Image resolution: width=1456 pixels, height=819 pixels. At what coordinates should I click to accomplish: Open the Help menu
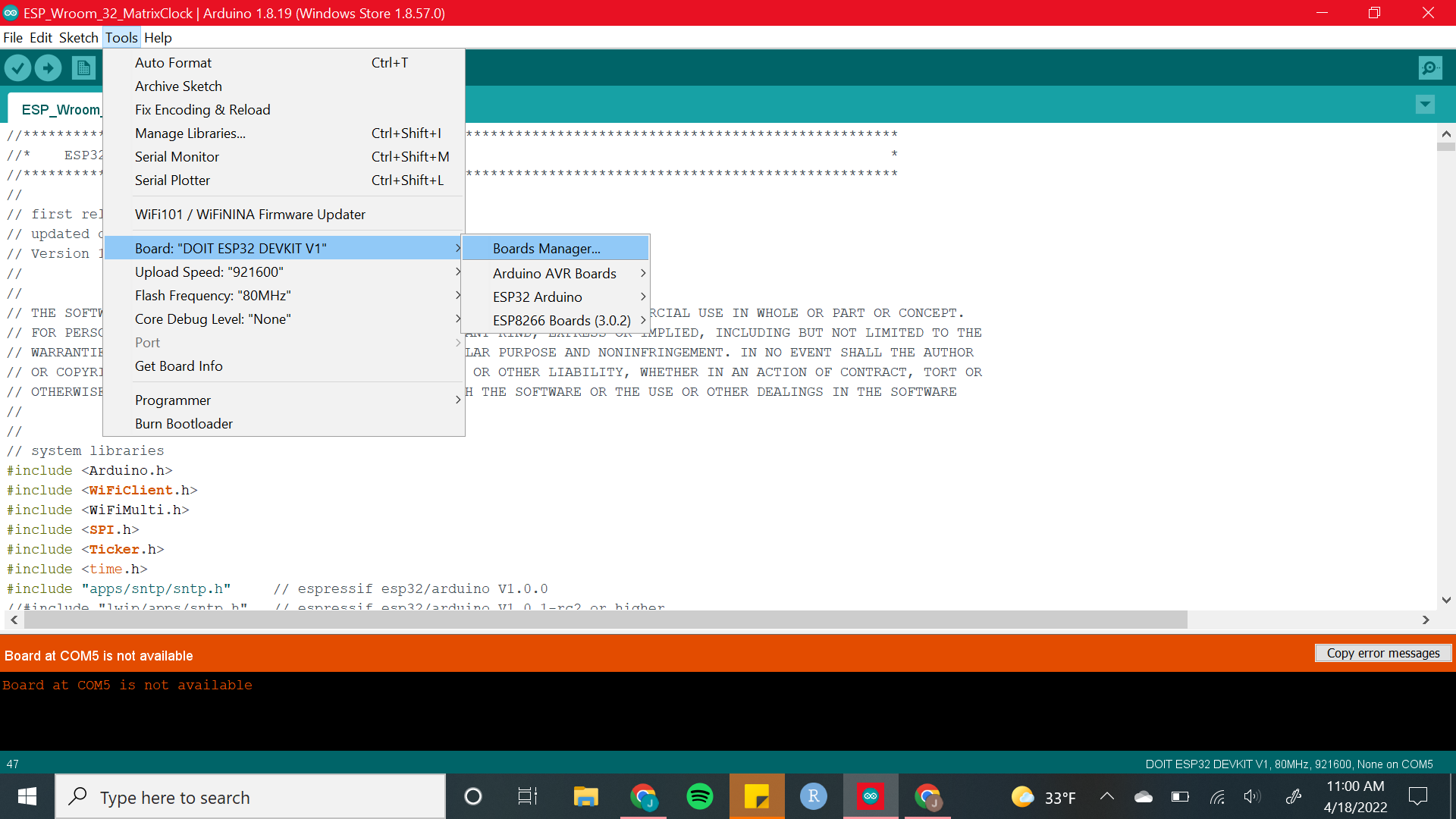pos(158,37)
